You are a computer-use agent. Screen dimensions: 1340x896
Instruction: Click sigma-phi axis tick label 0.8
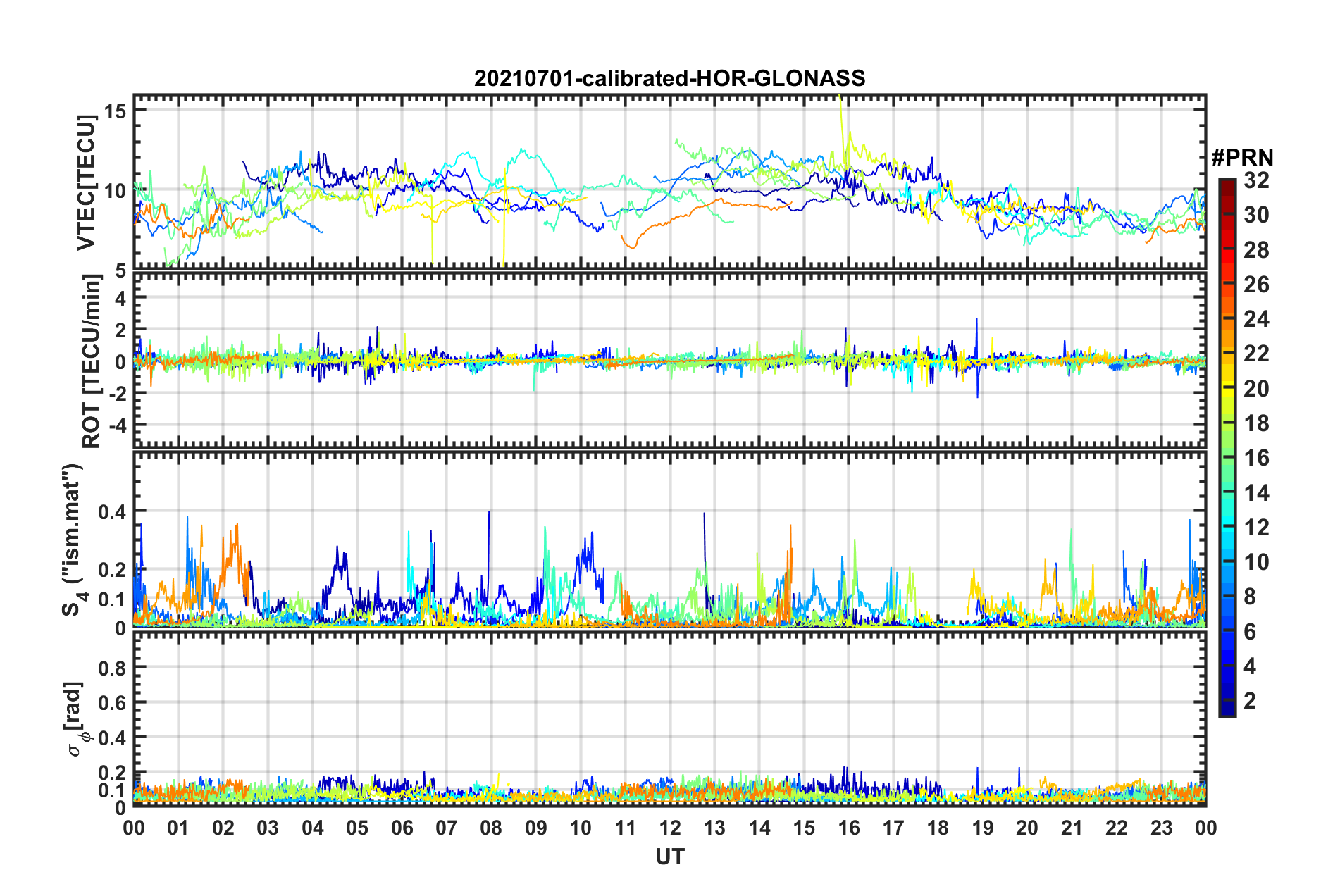pos(113,668)
